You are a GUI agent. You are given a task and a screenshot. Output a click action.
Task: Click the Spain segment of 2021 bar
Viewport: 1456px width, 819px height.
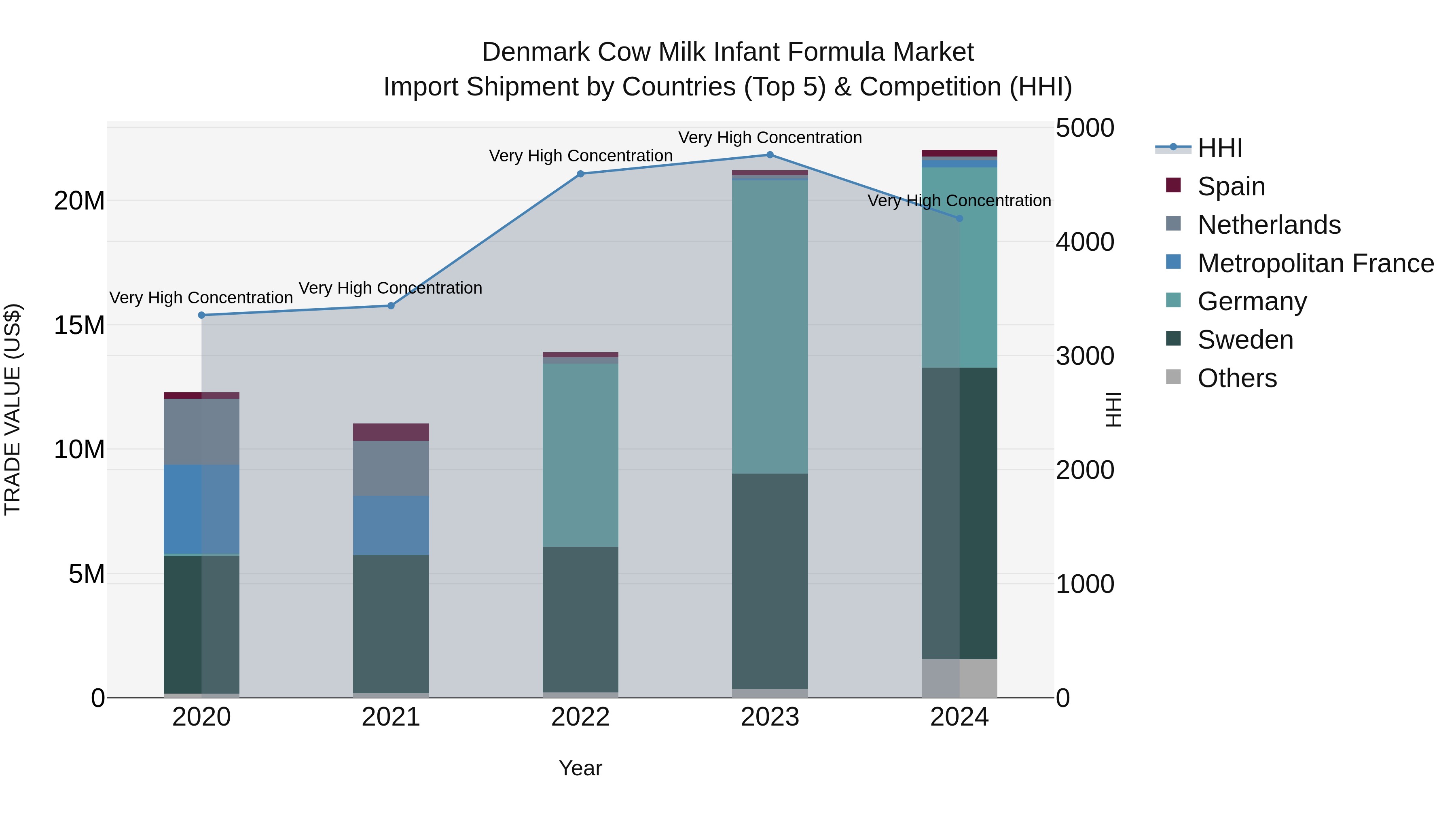391,432
